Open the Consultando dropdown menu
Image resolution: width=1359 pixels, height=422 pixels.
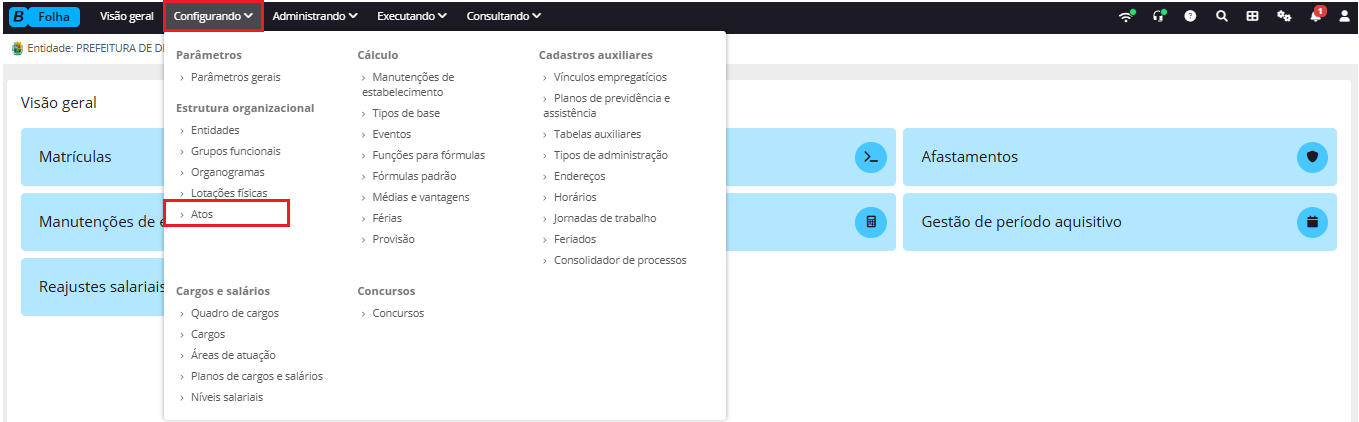pyautogui.click(x=504, y=16)
